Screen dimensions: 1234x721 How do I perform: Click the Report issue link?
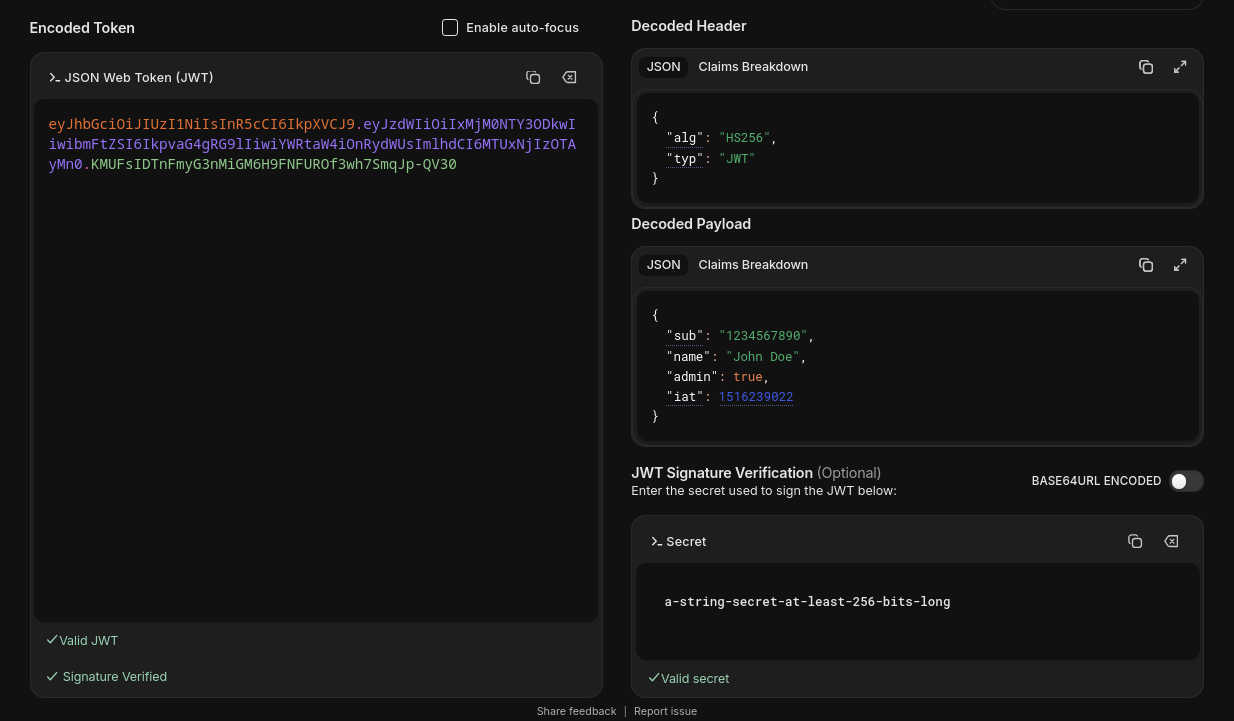pyautogui.click(x=665, y=711)
